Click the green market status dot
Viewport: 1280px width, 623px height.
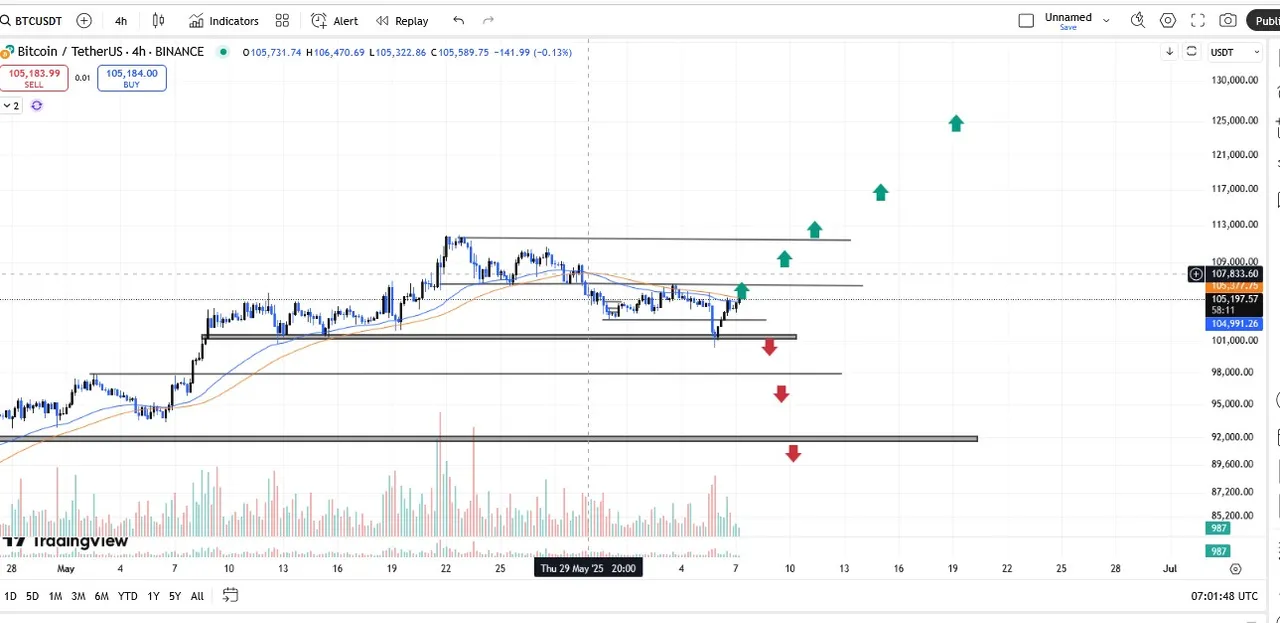click(x=222, y=52)
